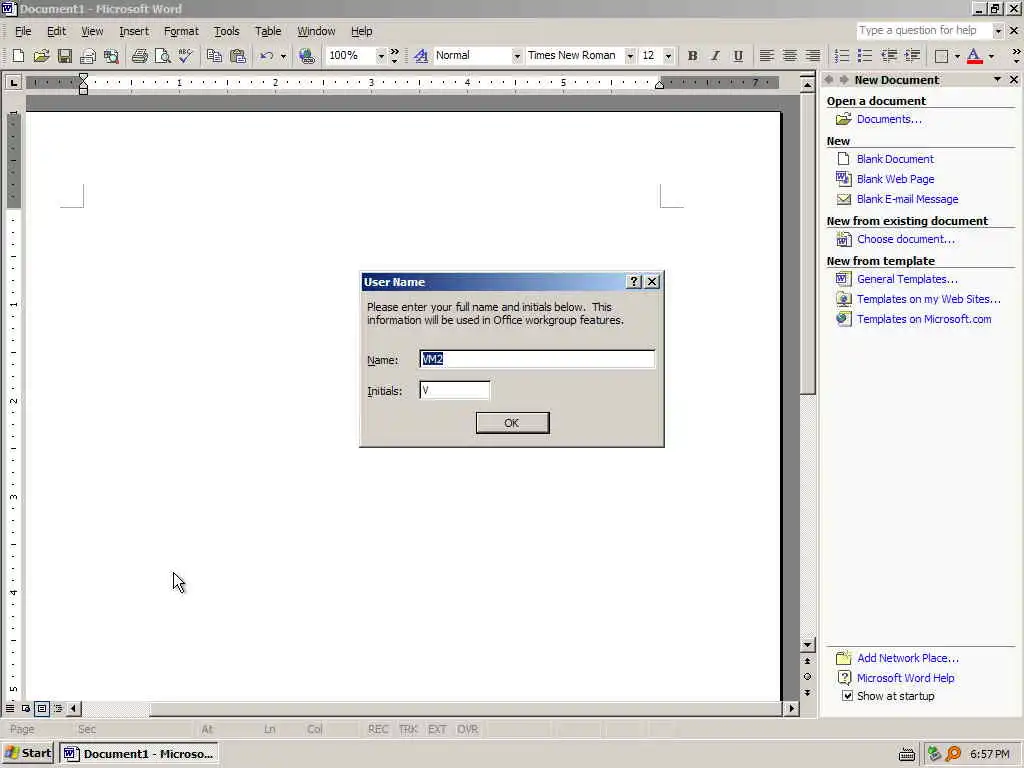Click the New Blank Document toolbar icon
Viewport: 1024px width, 768px height.
click(x=18, y=56)
